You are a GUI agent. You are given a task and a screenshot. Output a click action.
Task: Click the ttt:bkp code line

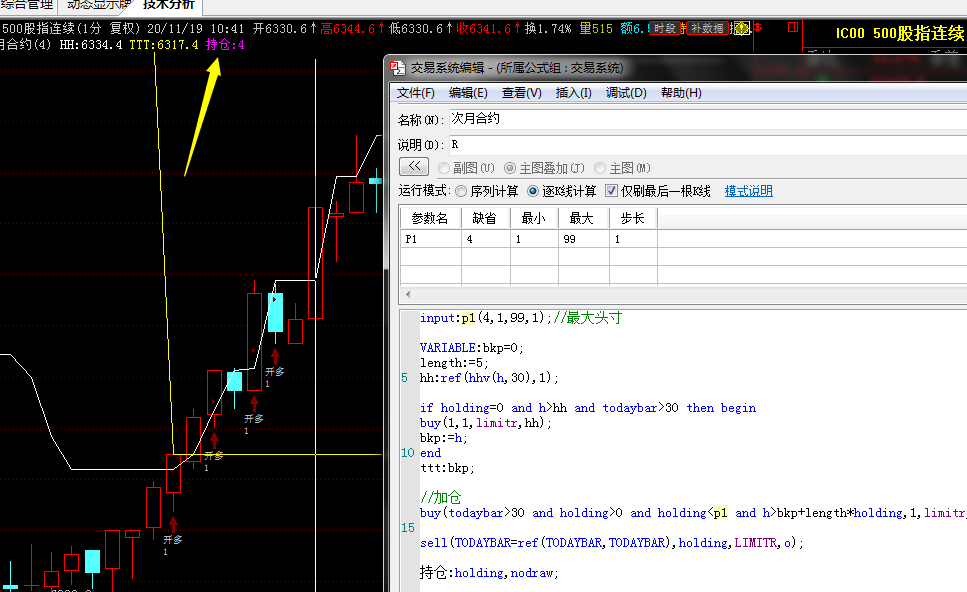447,468
